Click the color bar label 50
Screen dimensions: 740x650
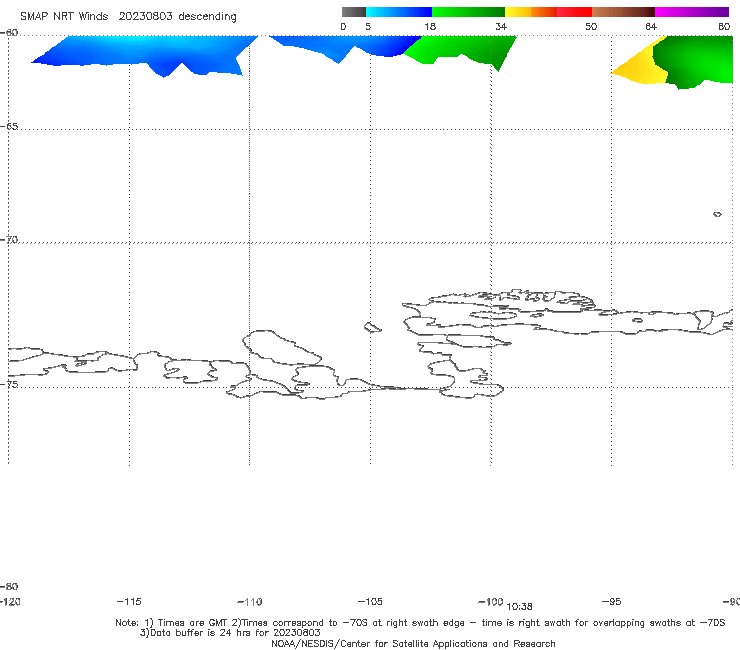pos(591,27)
